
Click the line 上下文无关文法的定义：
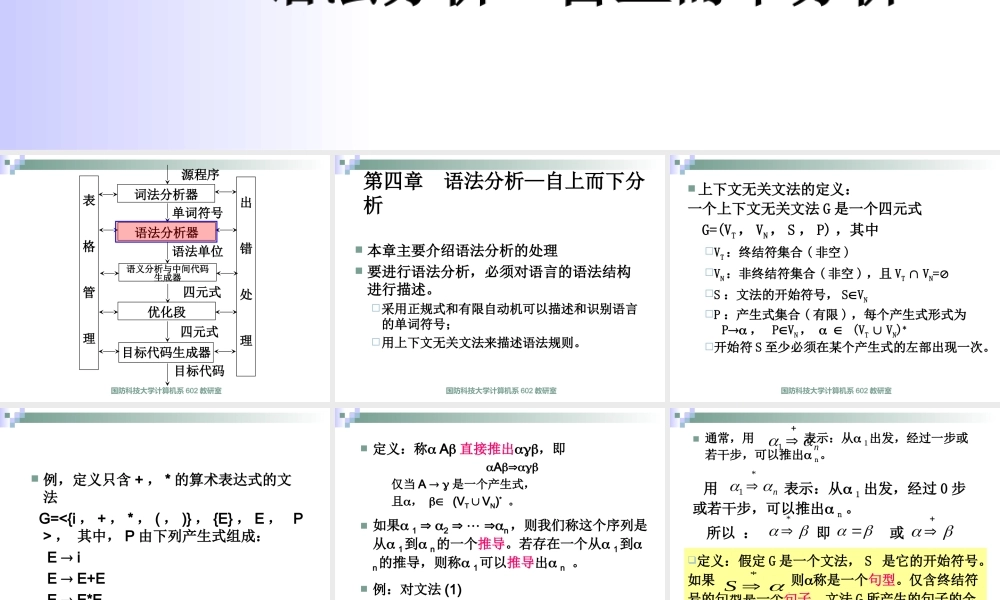[x=774, y=189]
